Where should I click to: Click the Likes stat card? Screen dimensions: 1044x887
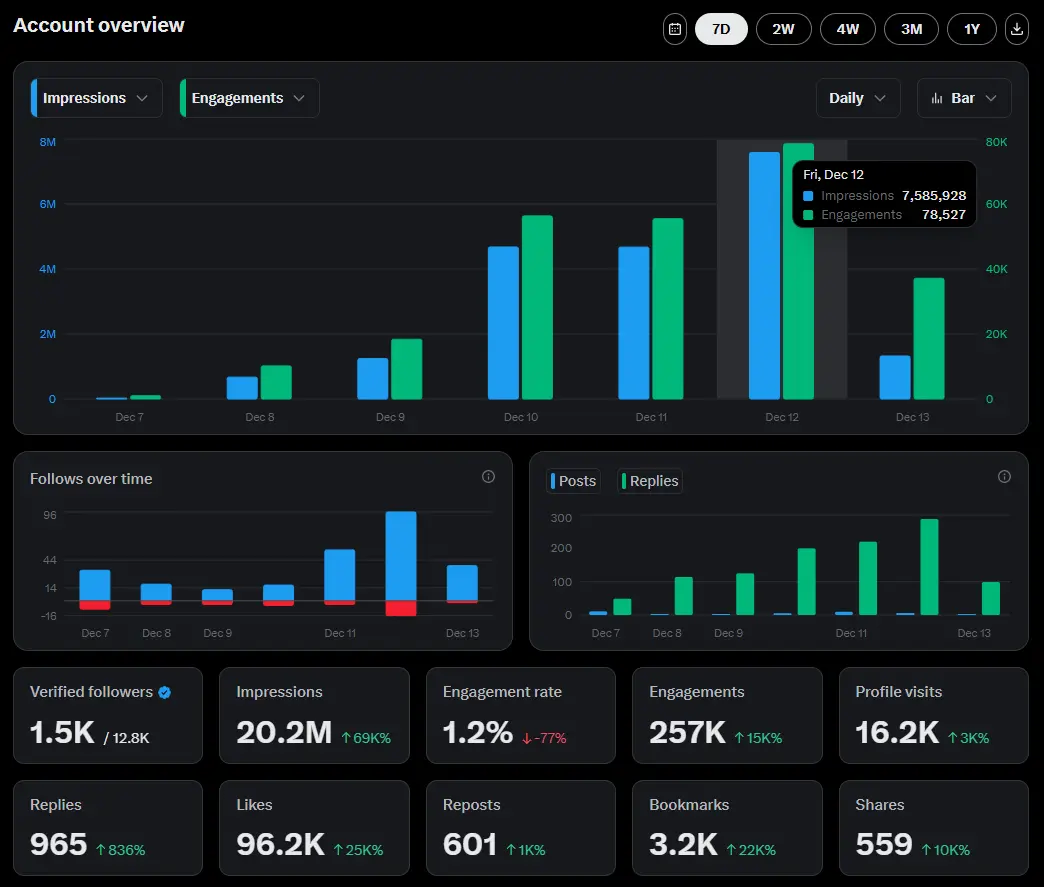coord(314,827)
